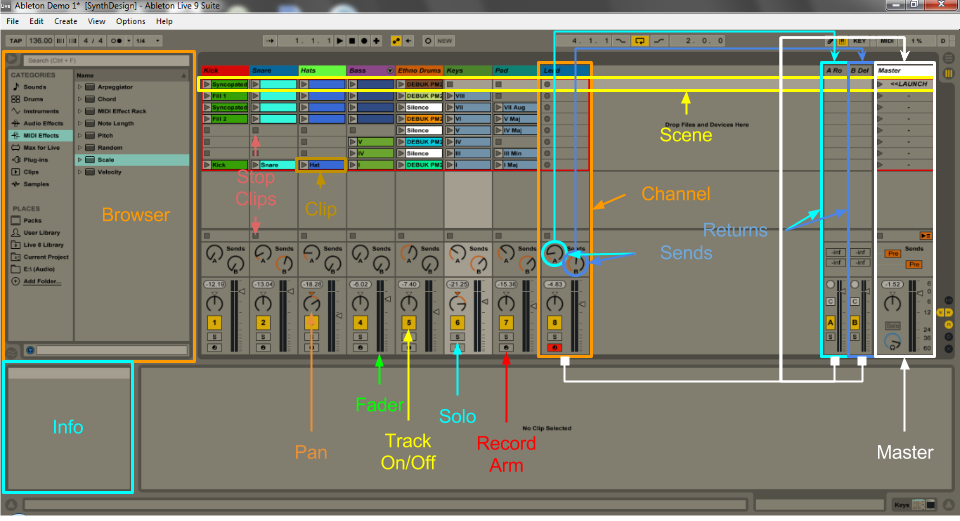Expand the MIDI Effect Rack folder
960x521 pixels.
80,111
